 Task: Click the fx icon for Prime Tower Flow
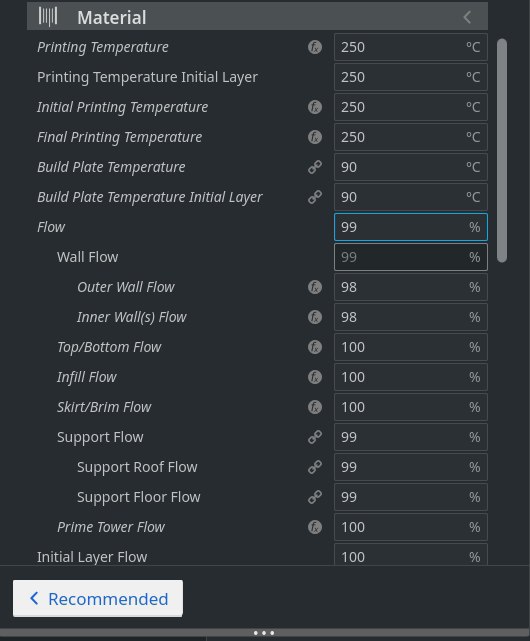pos(314,527)
